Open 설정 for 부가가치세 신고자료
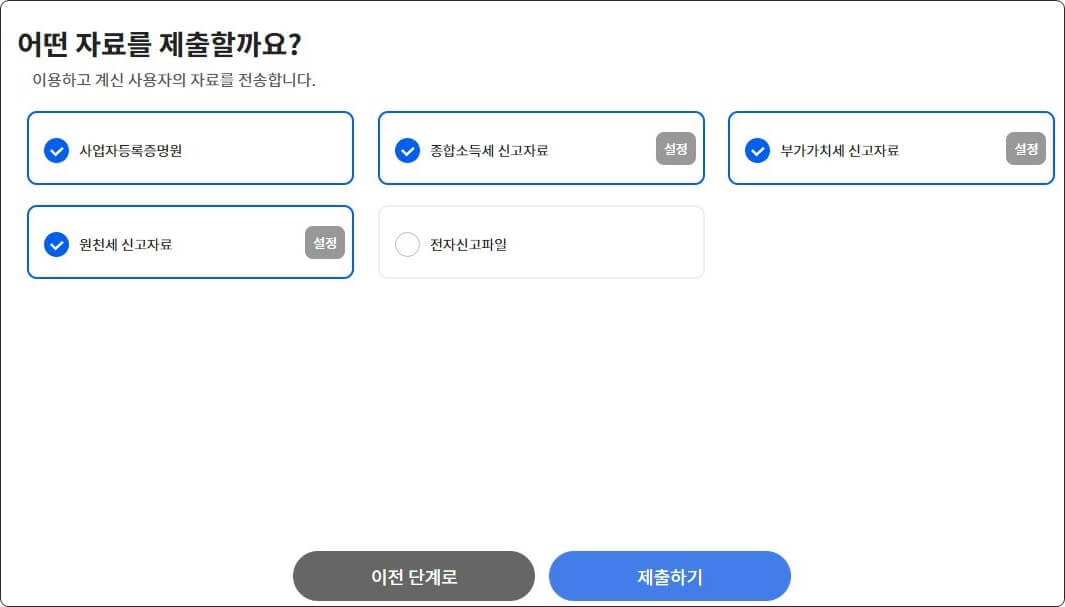This screenshot has width=1065, height=607. tap(1025, 147)
